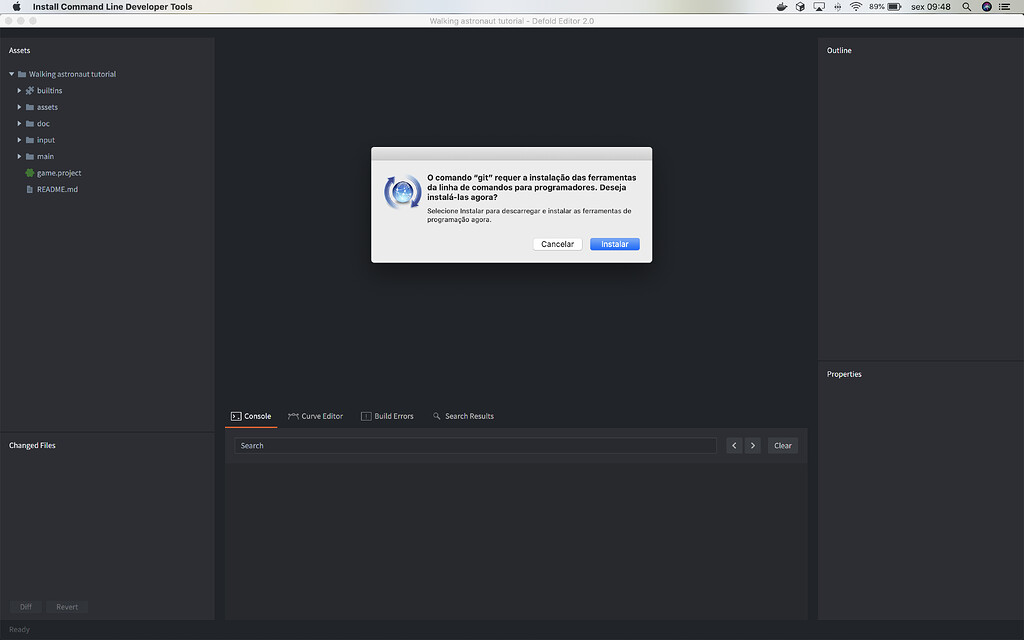Click the Search Results magnifier icon
Viewport: 1024px width, 640px height.
pos(435,416)
